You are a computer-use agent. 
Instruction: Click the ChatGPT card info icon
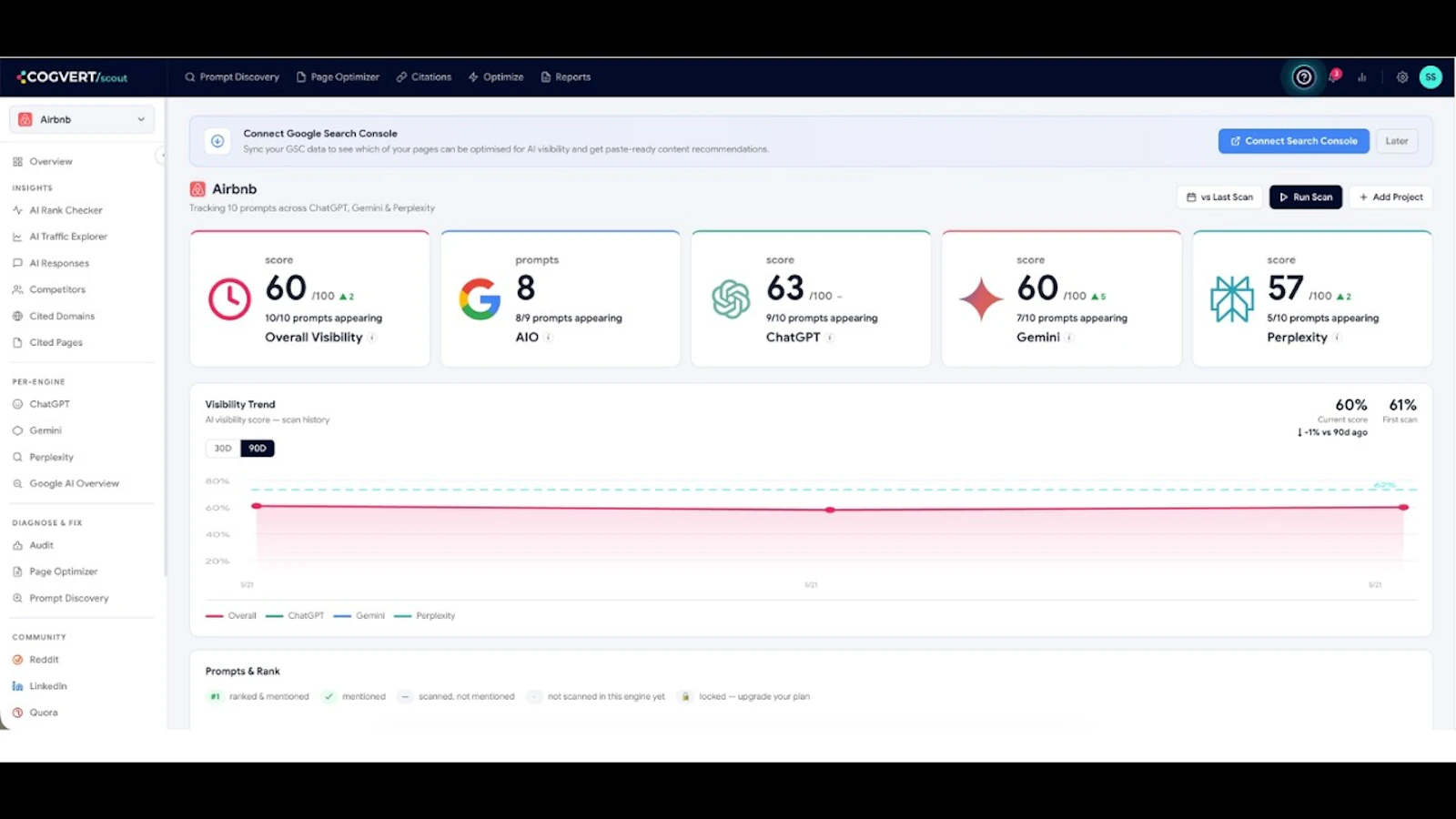pyautogui.click(x=830, y=338)
